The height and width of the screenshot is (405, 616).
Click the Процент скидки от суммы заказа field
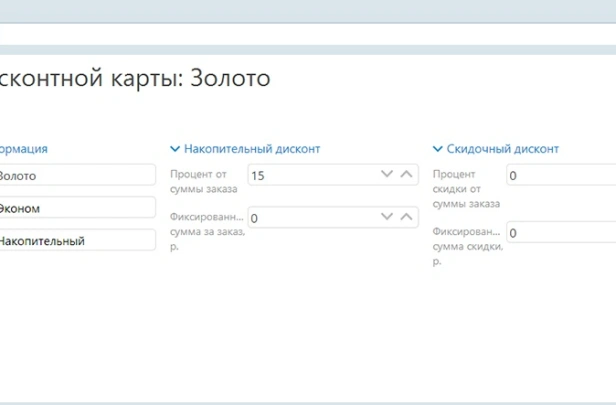(x=560, y=176)
